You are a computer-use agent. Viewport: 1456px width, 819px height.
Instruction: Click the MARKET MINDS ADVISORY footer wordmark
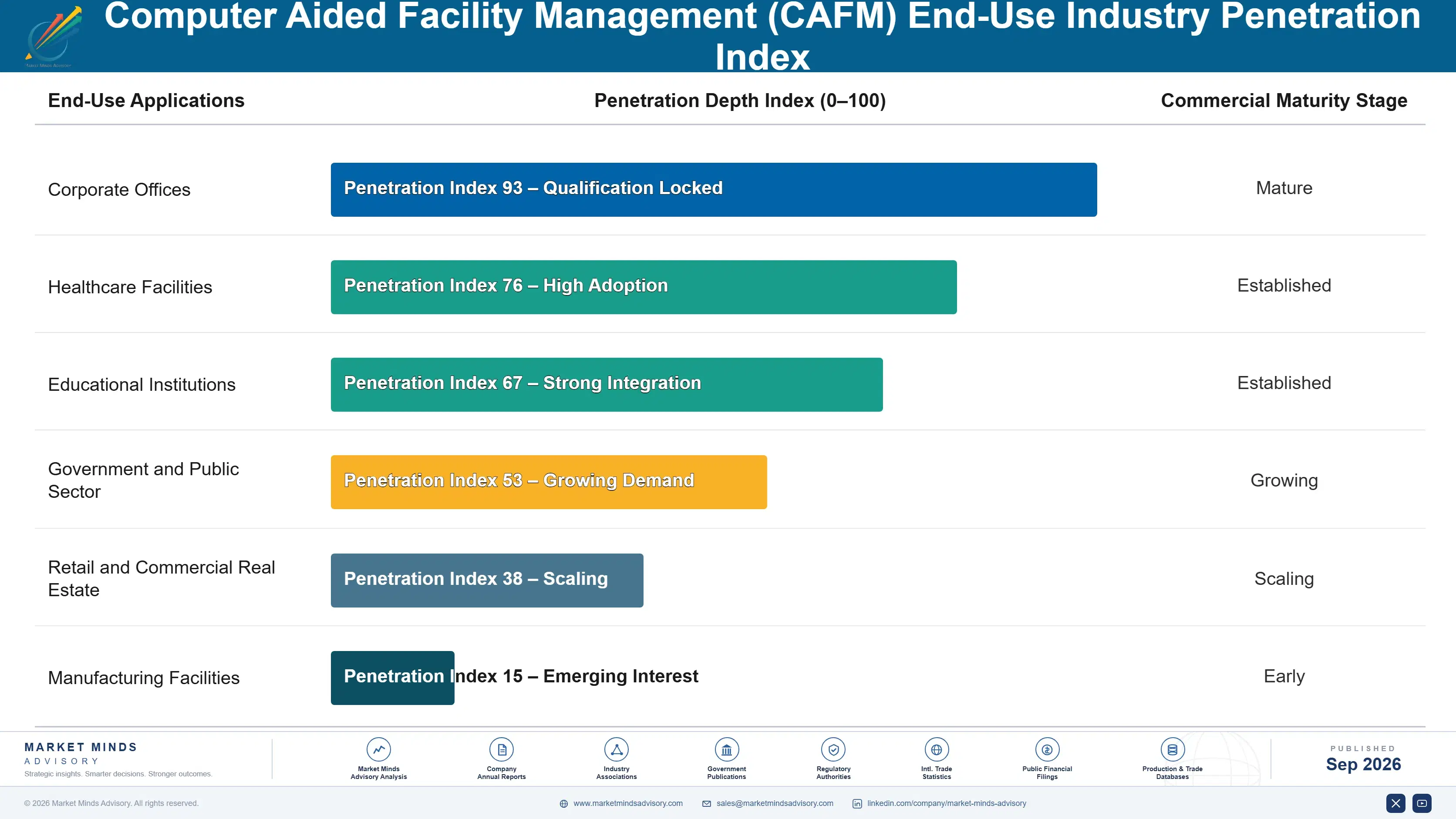click(x=81, y=753)
